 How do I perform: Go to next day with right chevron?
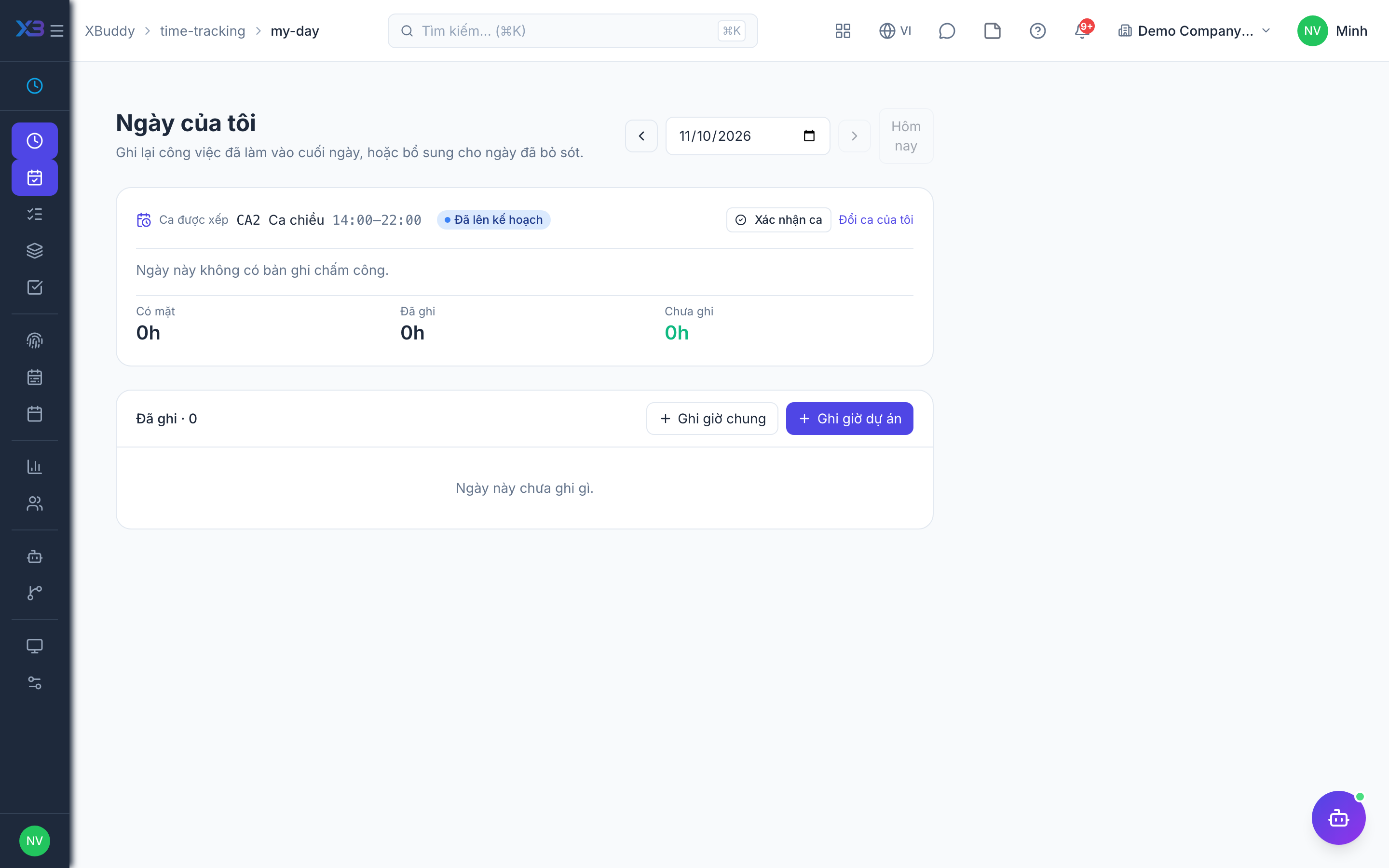854,136
